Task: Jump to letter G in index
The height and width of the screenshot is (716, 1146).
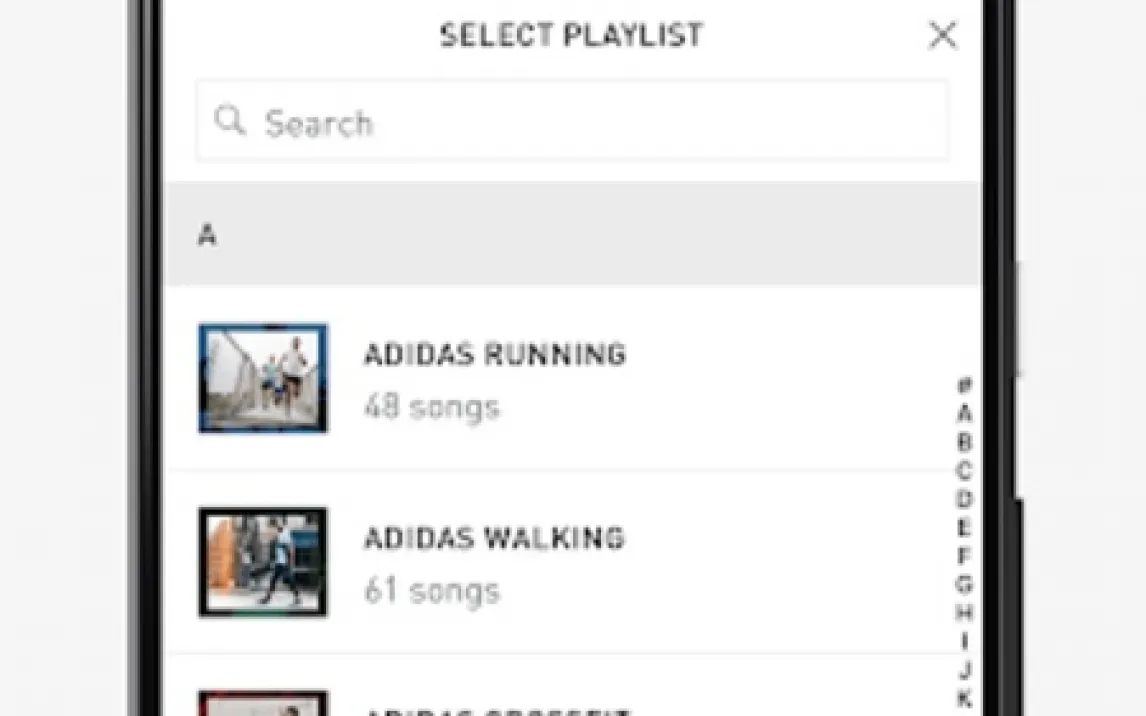Action: tap(965, 584)
